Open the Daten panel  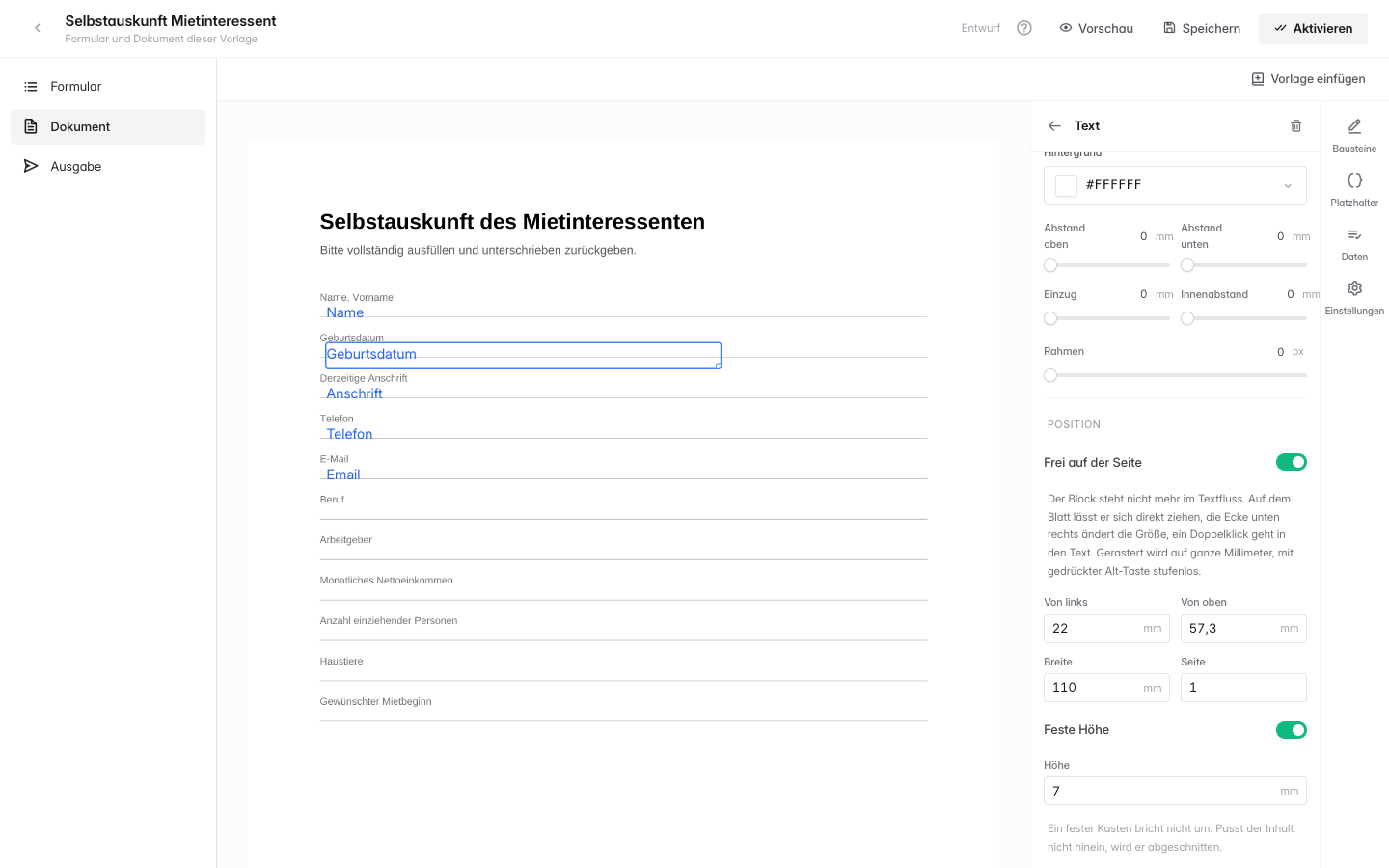1354,243
